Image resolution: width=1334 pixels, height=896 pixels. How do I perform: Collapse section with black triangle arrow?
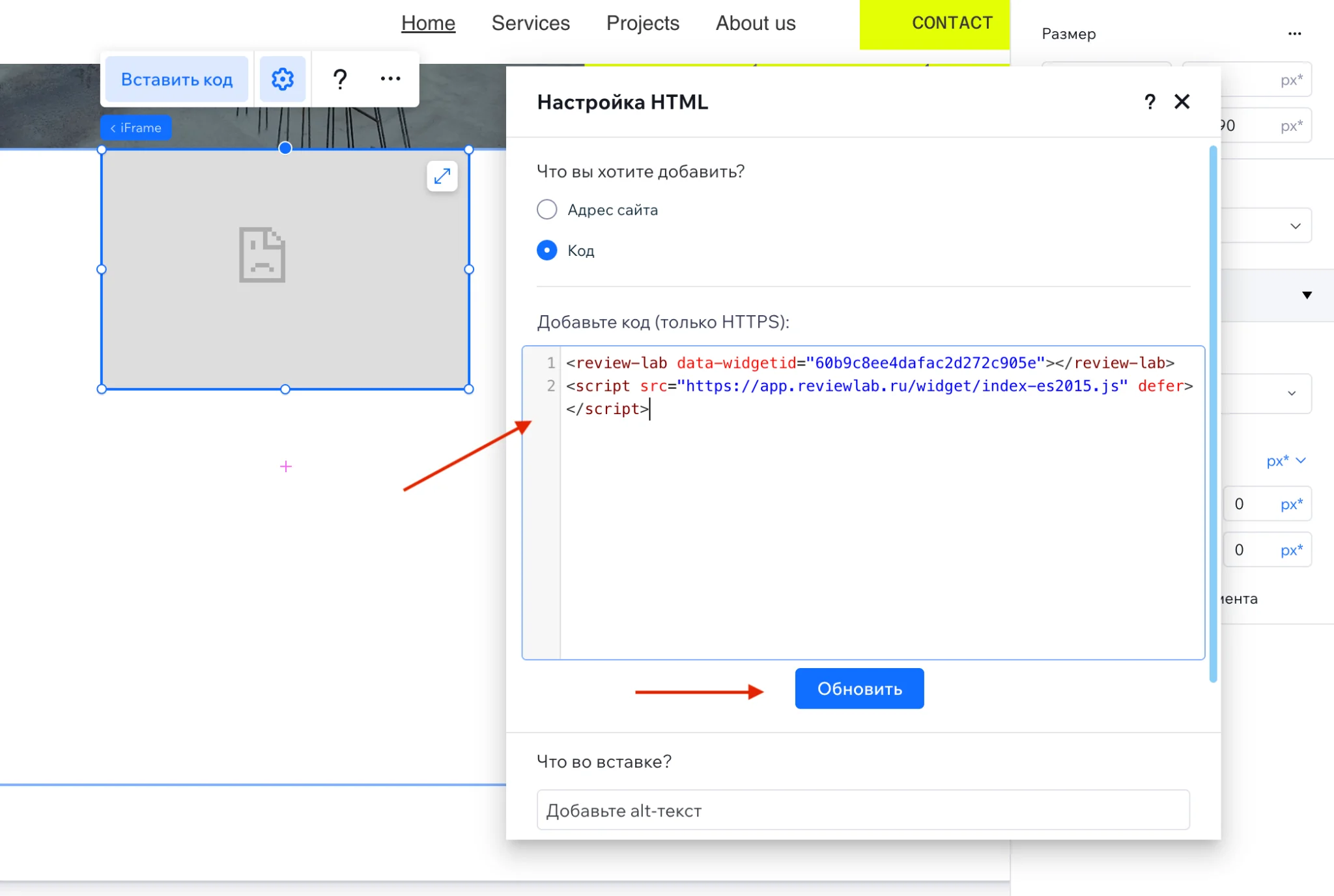(x=1307, y=295)
